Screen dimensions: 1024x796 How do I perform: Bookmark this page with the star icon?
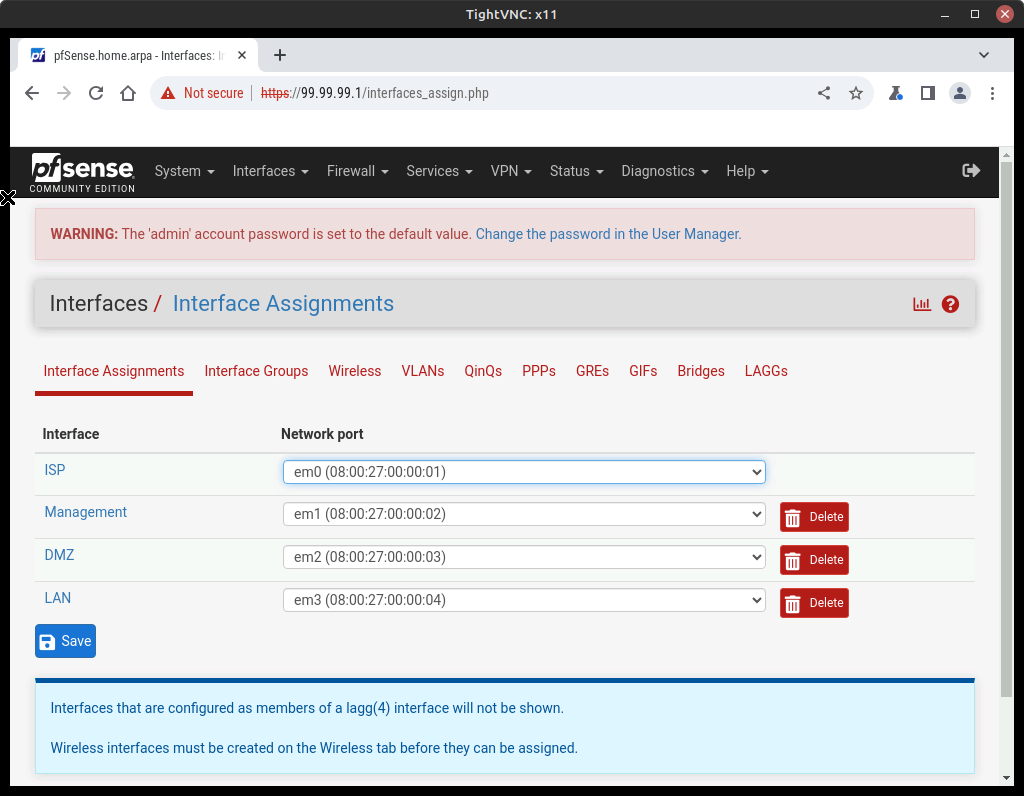point(856,93)
